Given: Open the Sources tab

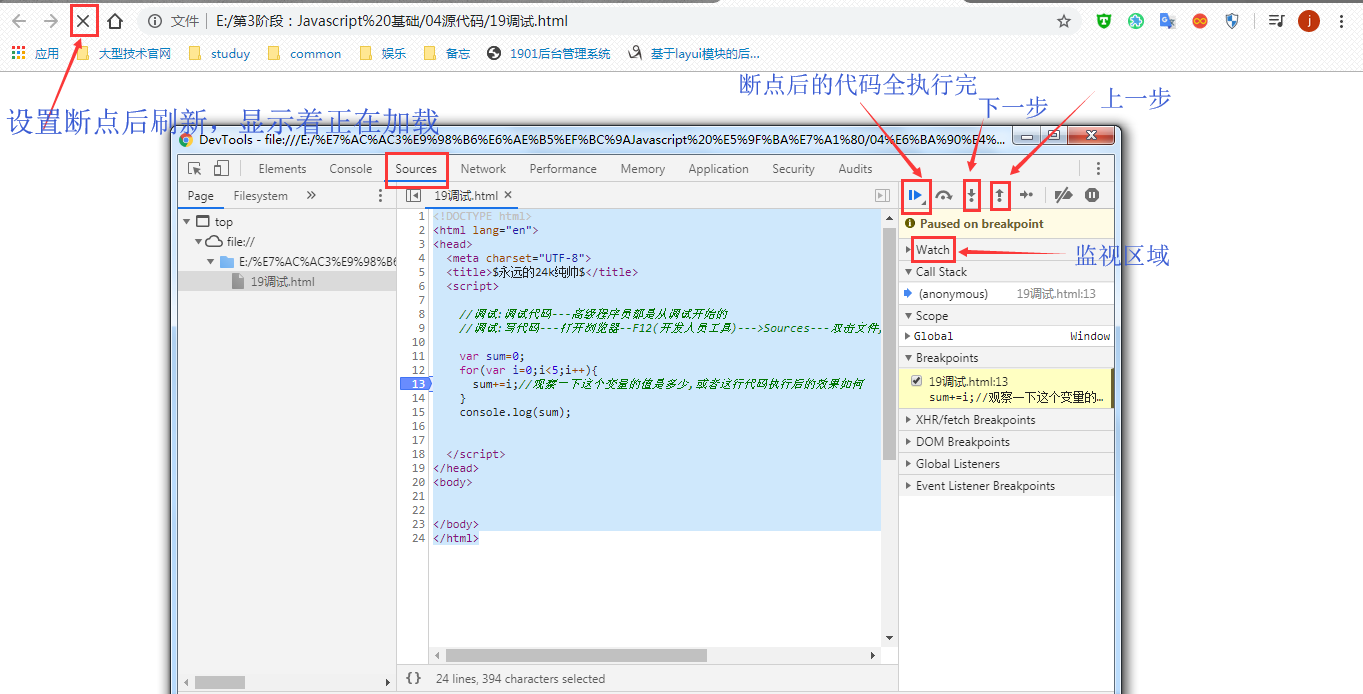Looking at the screenshot, I should (416, 169).
